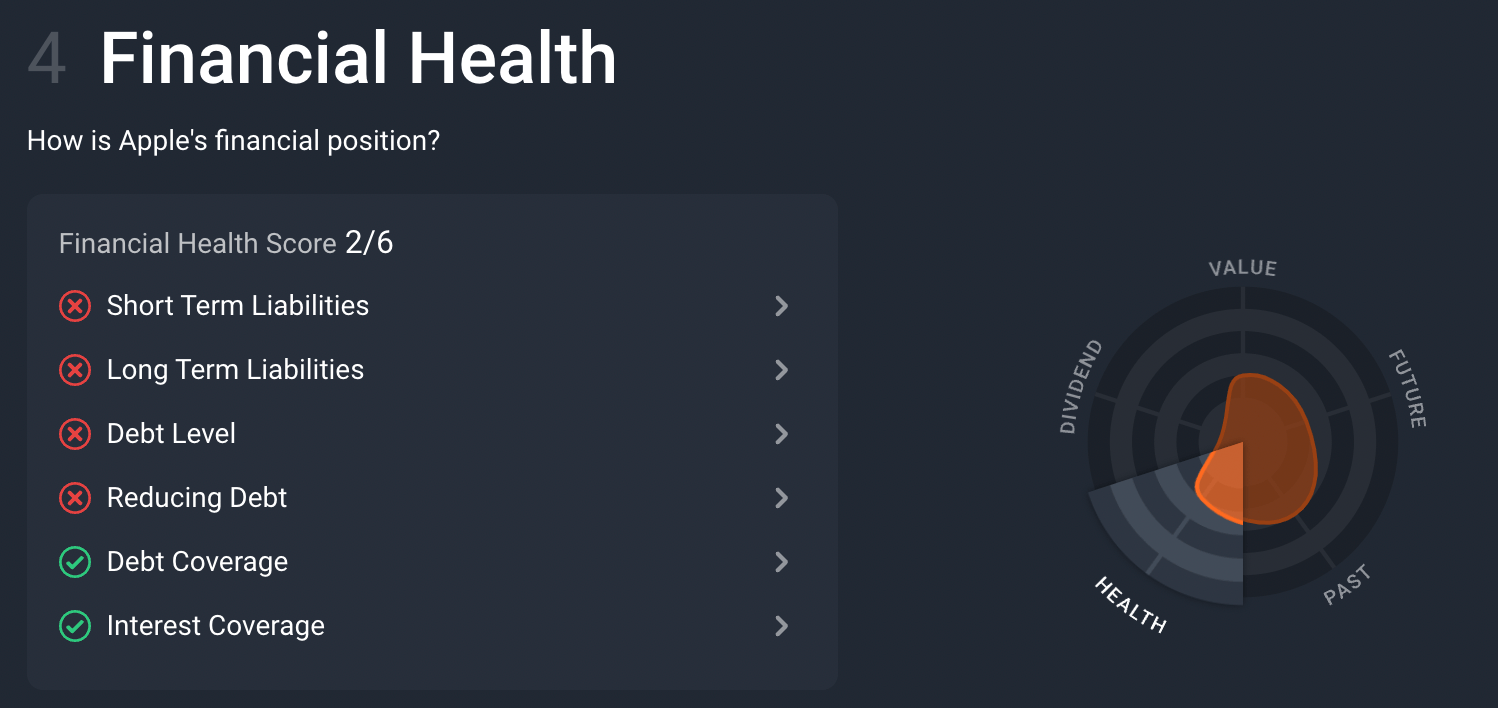Open Debt Coverage details arrow
The image size is (1498, 708).
click(782, 562)
